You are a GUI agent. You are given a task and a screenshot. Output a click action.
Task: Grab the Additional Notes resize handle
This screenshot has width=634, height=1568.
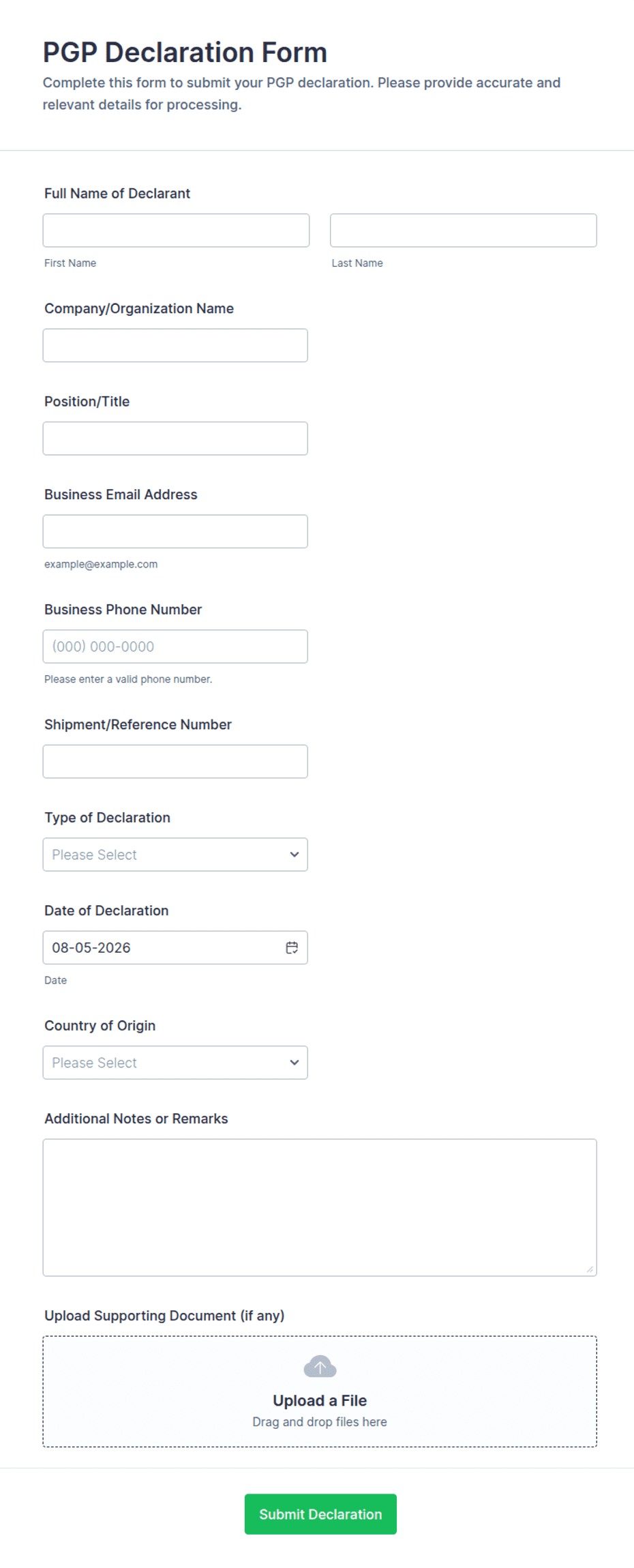[590, 1269]
